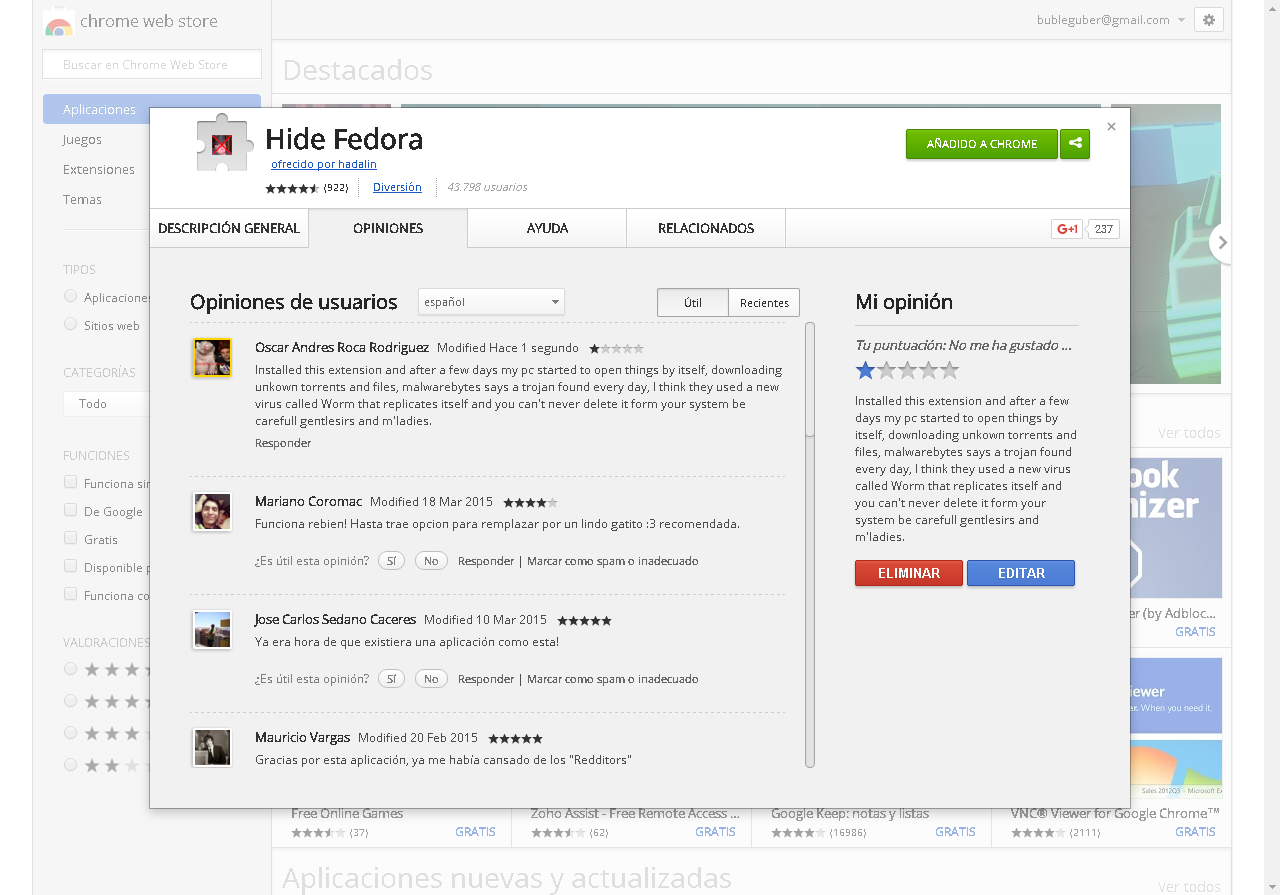
Task: Select Aplicaciones in the sidebar
Action: (152, 109)
